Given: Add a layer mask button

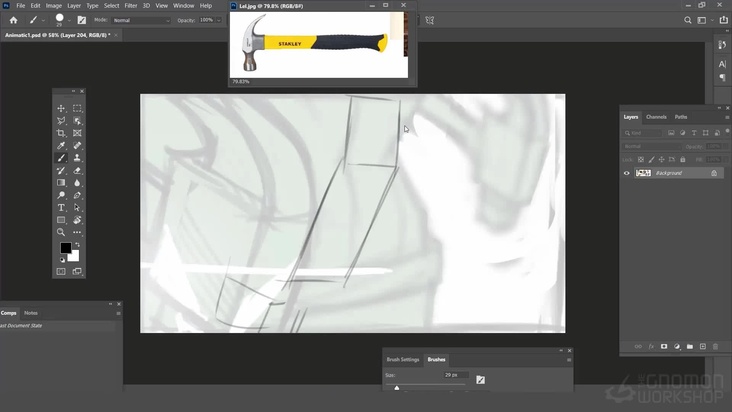Looking at the screenshot, I should [664, 347].
